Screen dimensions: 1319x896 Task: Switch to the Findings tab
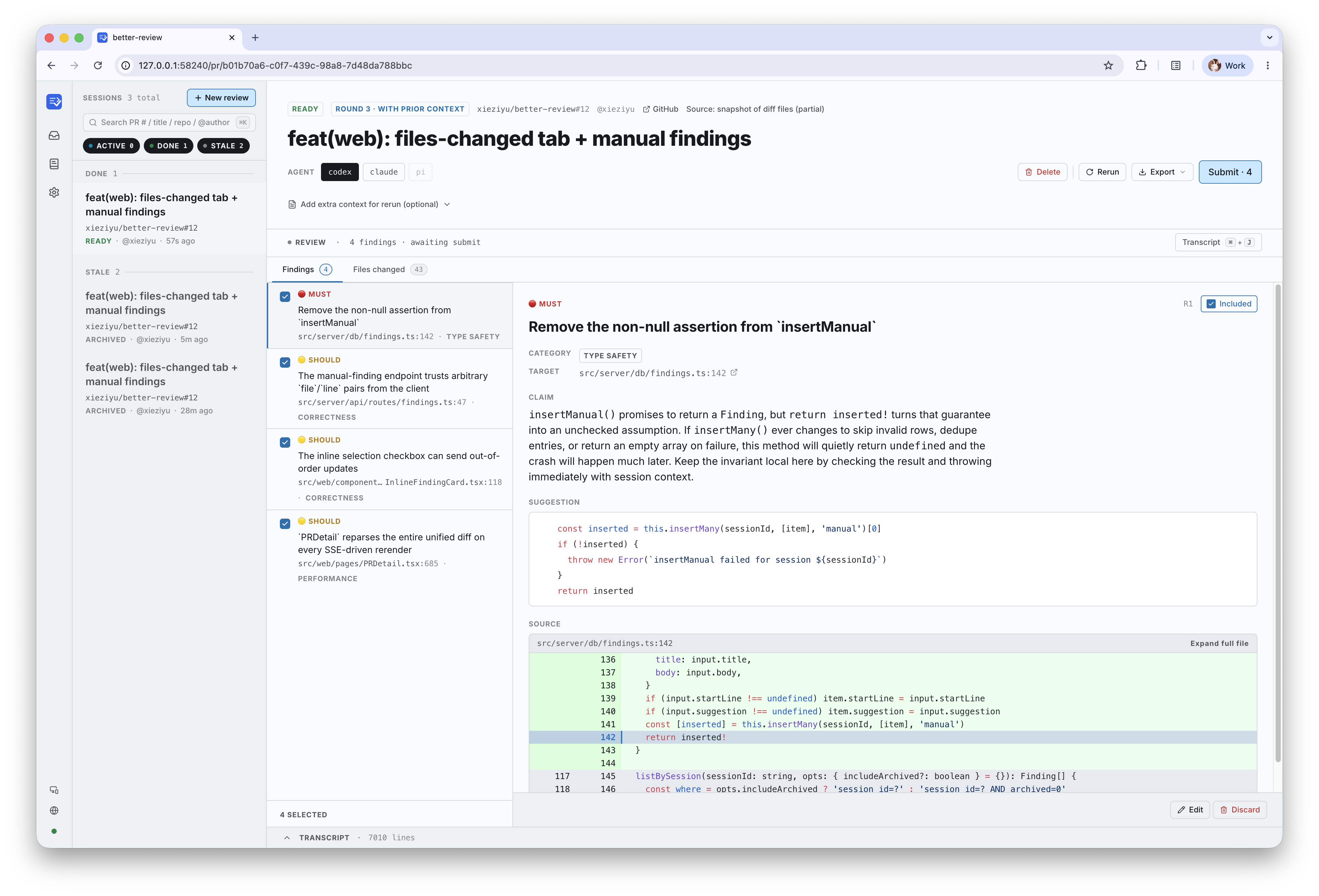coord(306,270)
